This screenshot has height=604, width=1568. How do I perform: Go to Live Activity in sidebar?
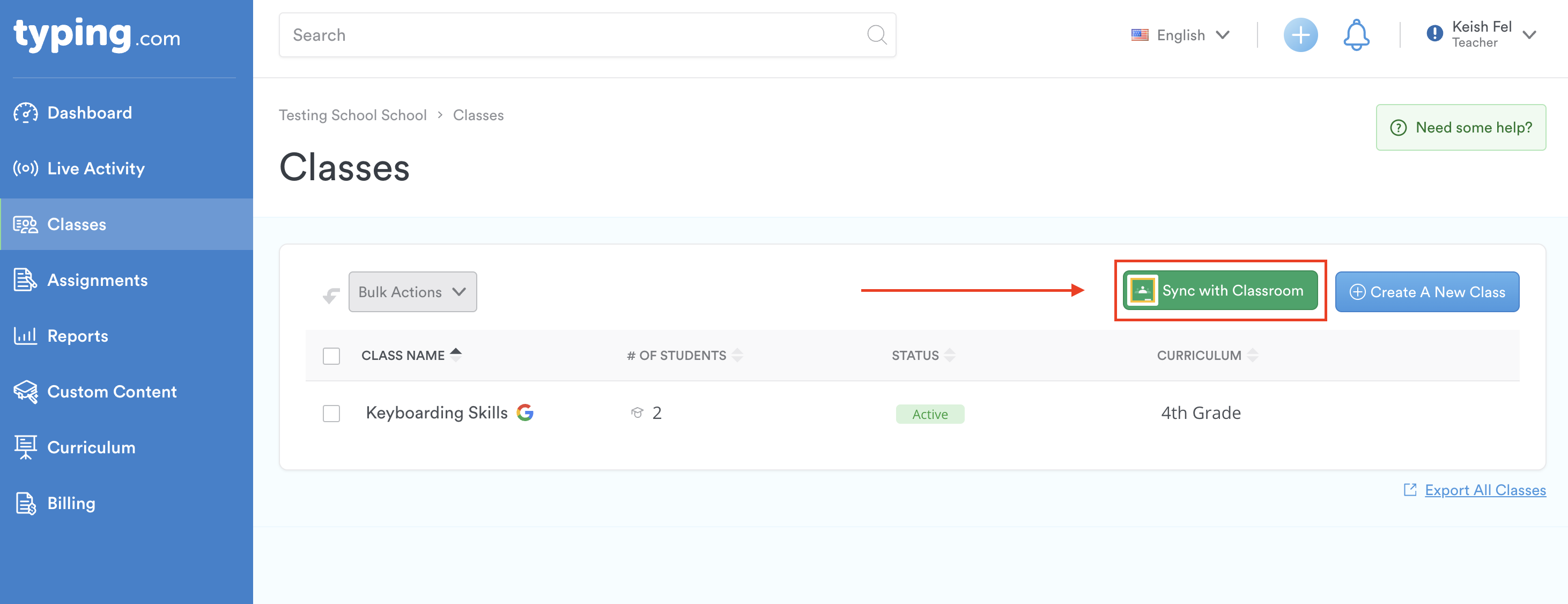(x=95, y=168)
